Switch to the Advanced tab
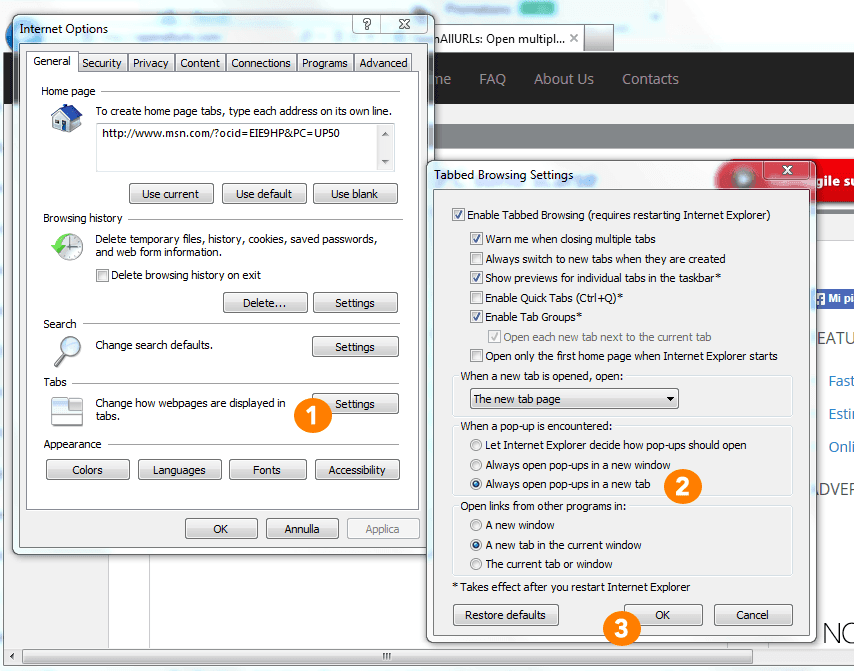 pyautogui.click(x=383, y=63)
